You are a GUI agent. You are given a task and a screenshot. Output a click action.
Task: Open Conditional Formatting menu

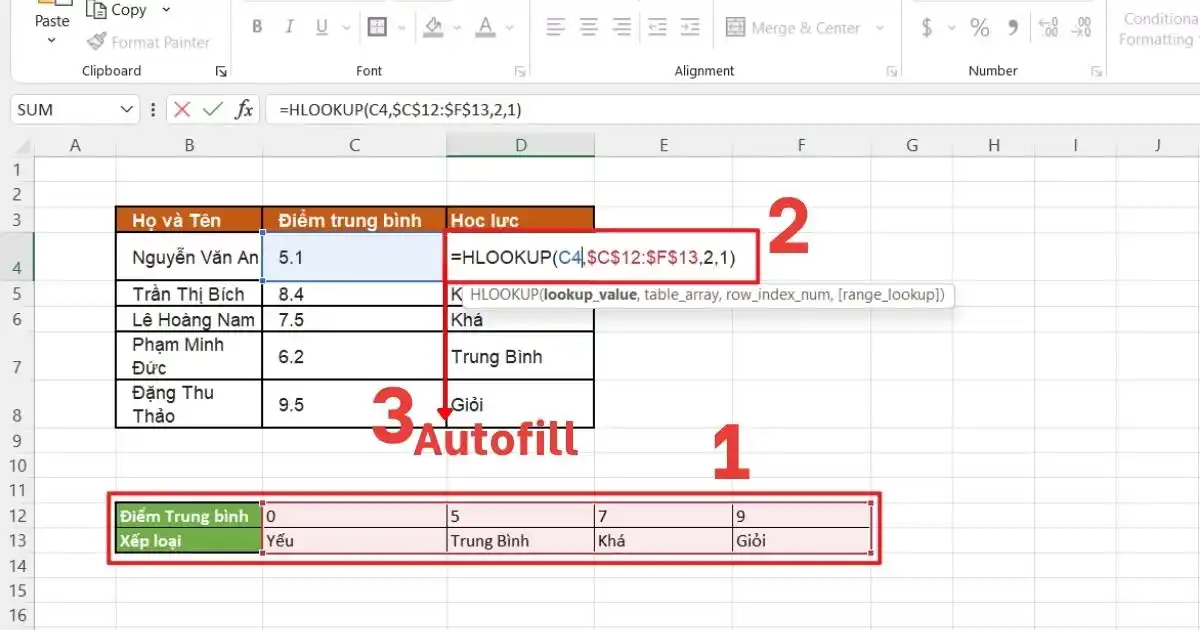(x=1158, y=29)
